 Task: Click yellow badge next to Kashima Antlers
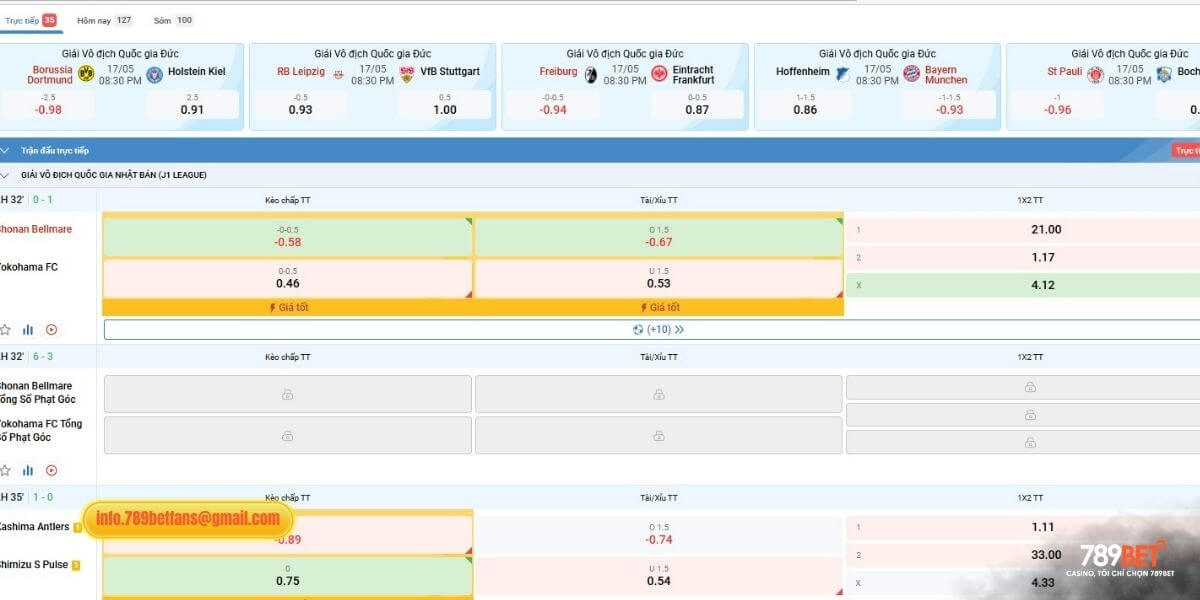pos(77,527)
